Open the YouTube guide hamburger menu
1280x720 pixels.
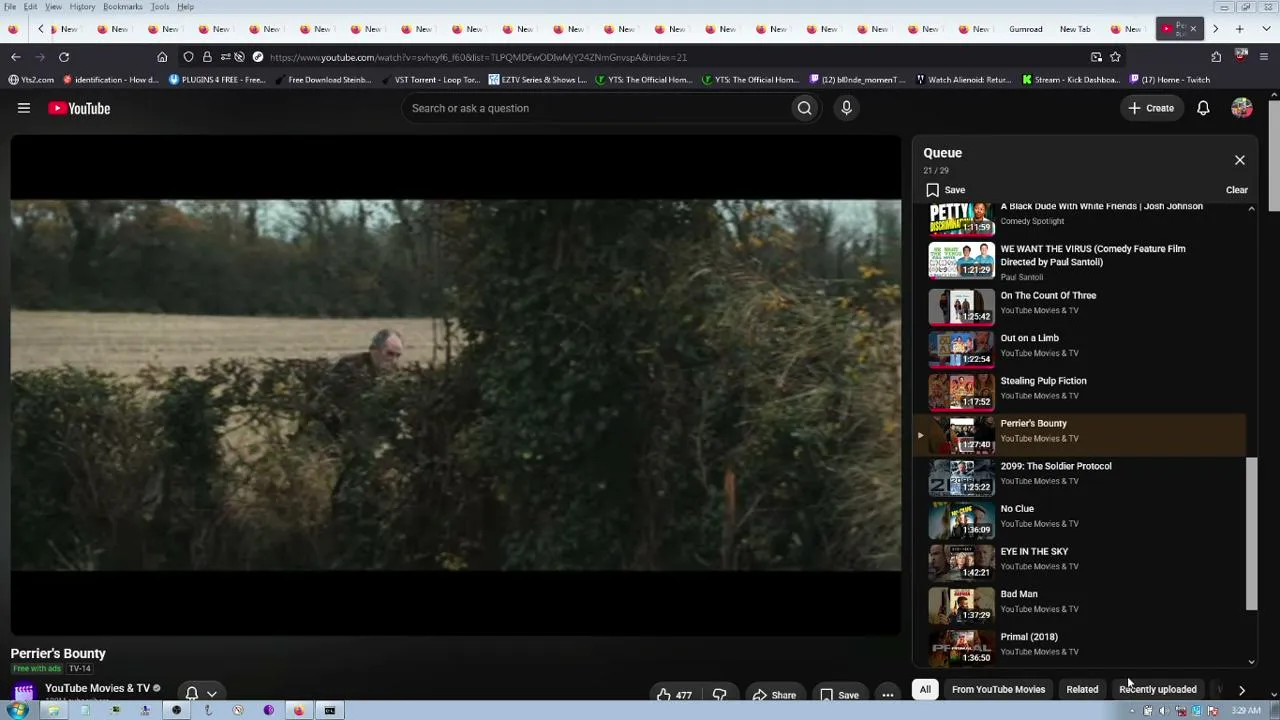(x=24, y=108)
